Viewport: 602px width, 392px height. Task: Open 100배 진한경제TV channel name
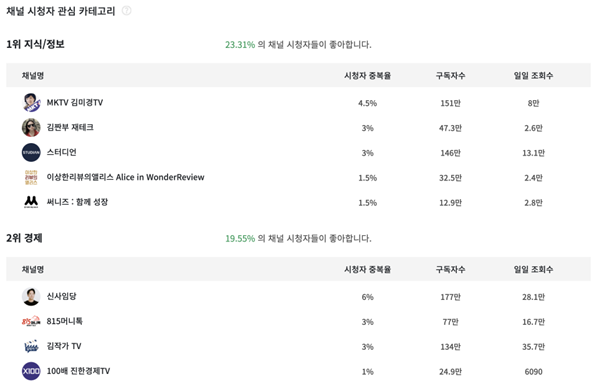point(78,371)
